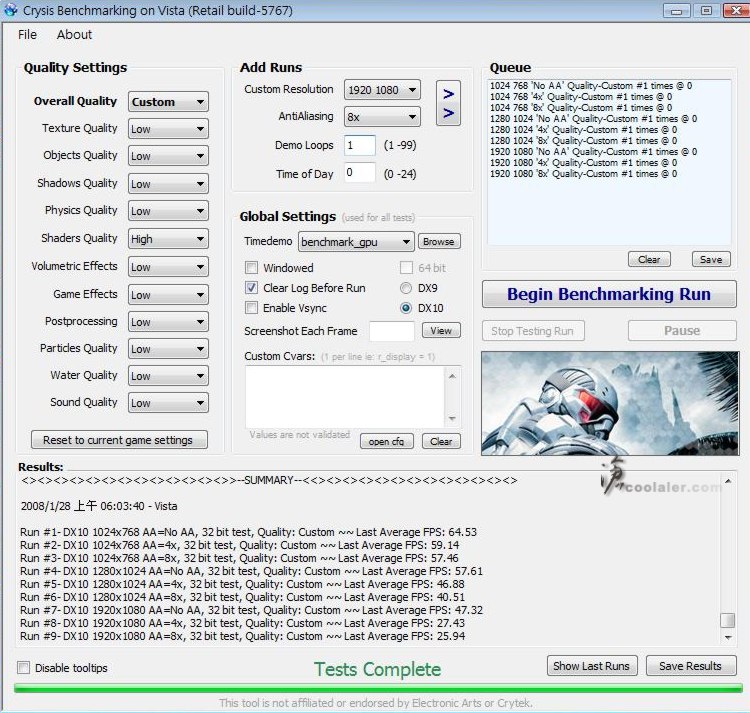Click the View button for screenshots
The height and width of the screenshot is (713, 750).
click(x=441, y=330)
